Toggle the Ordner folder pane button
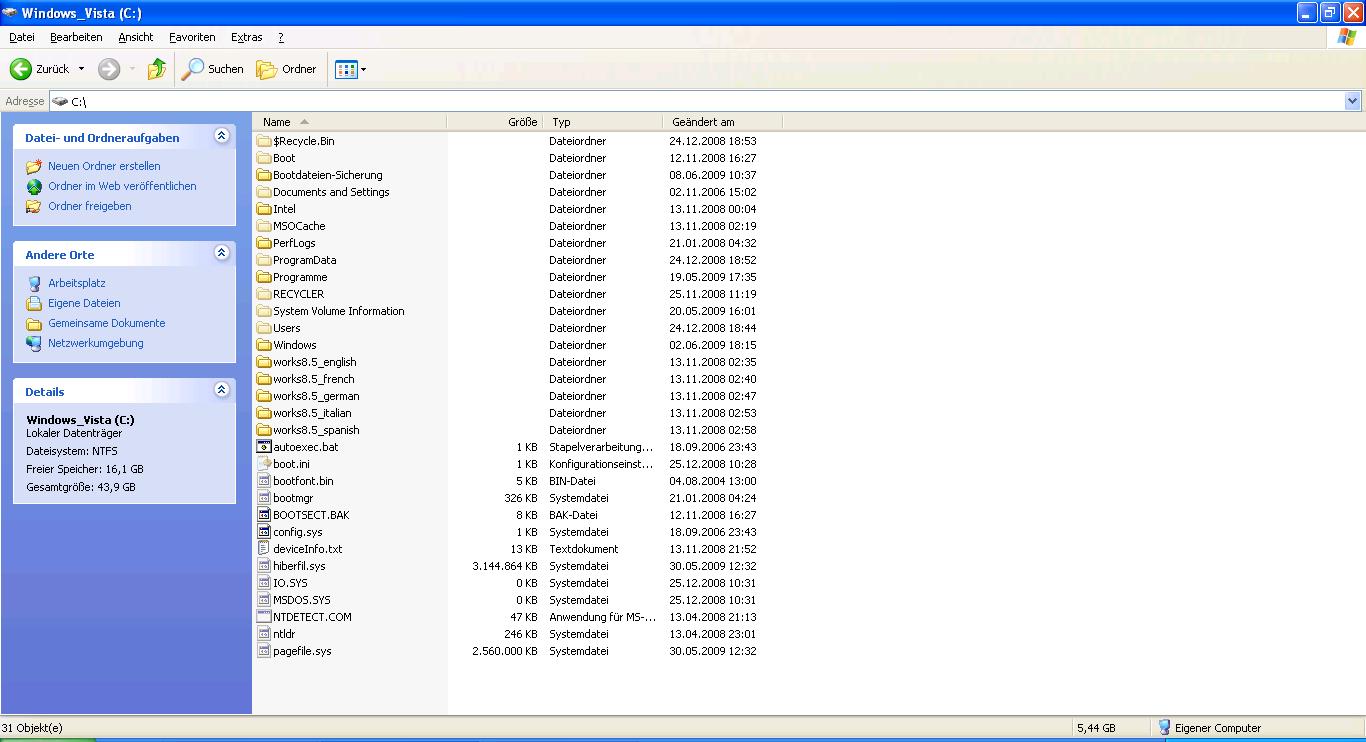Image resolution: width=1366 pixels, height=742 pixels. [286, 69]
